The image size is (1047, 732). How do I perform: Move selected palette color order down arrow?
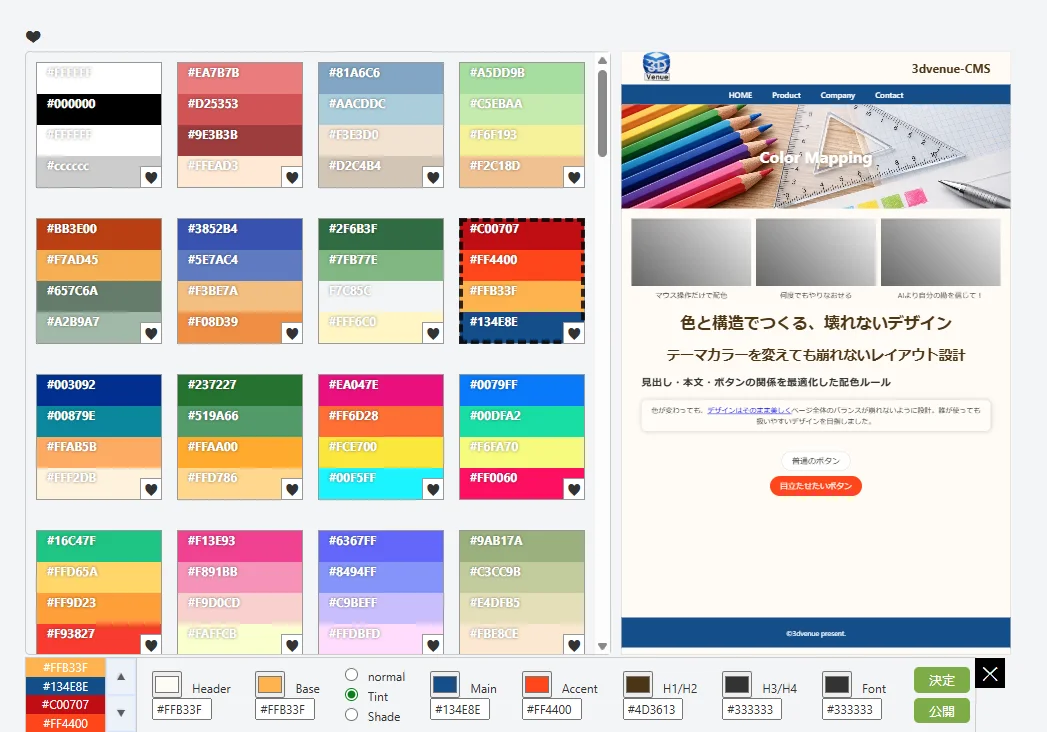coord(121,713)
